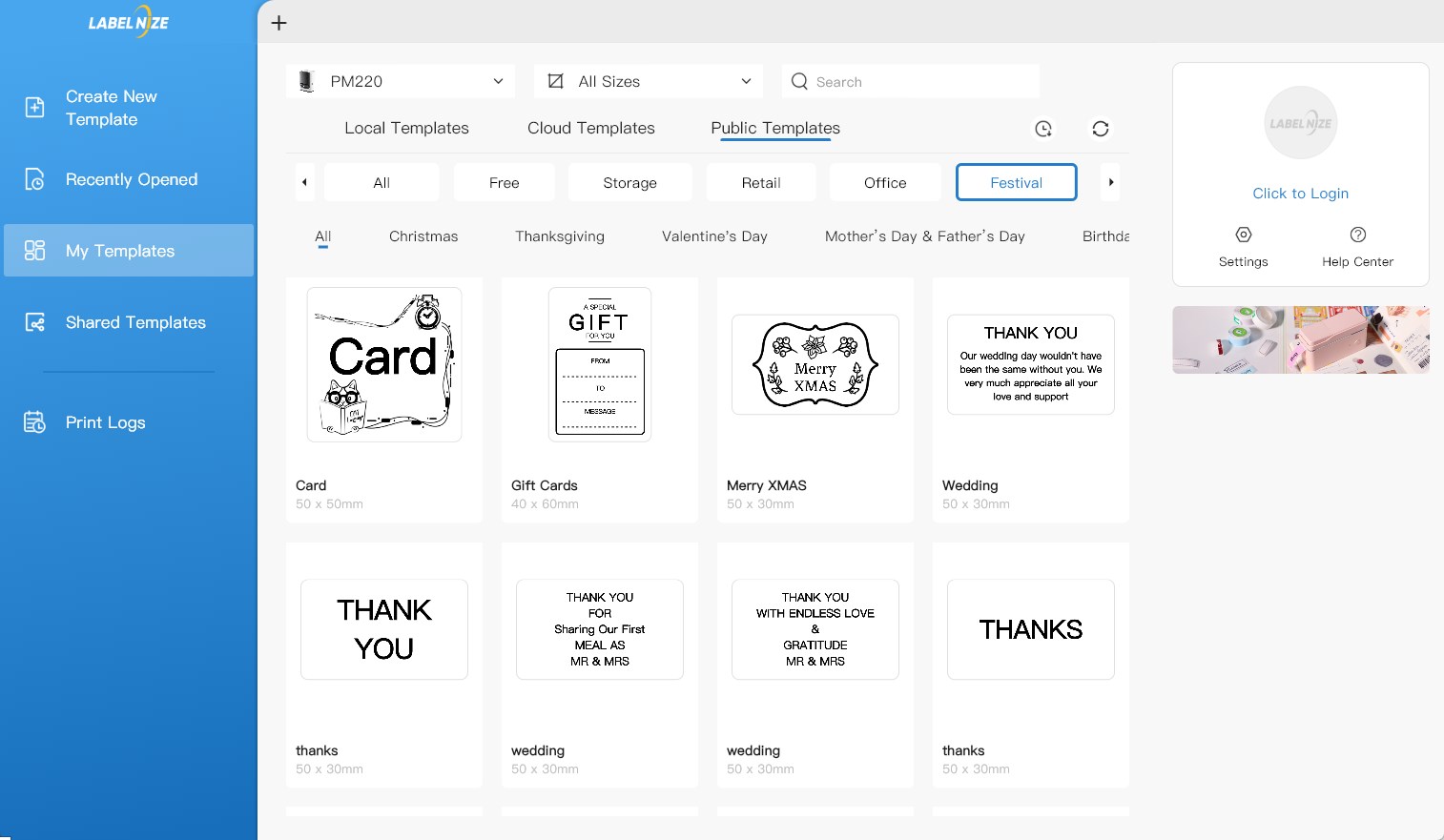Click the Create New Template icon
The height and width of the screenshot is (840, 1444).
click(x=34, y=108)
